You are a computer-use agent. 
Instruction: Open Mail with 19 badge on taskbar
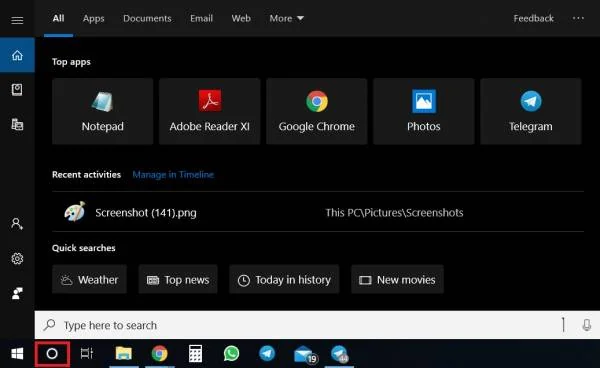tap(305, 354)
